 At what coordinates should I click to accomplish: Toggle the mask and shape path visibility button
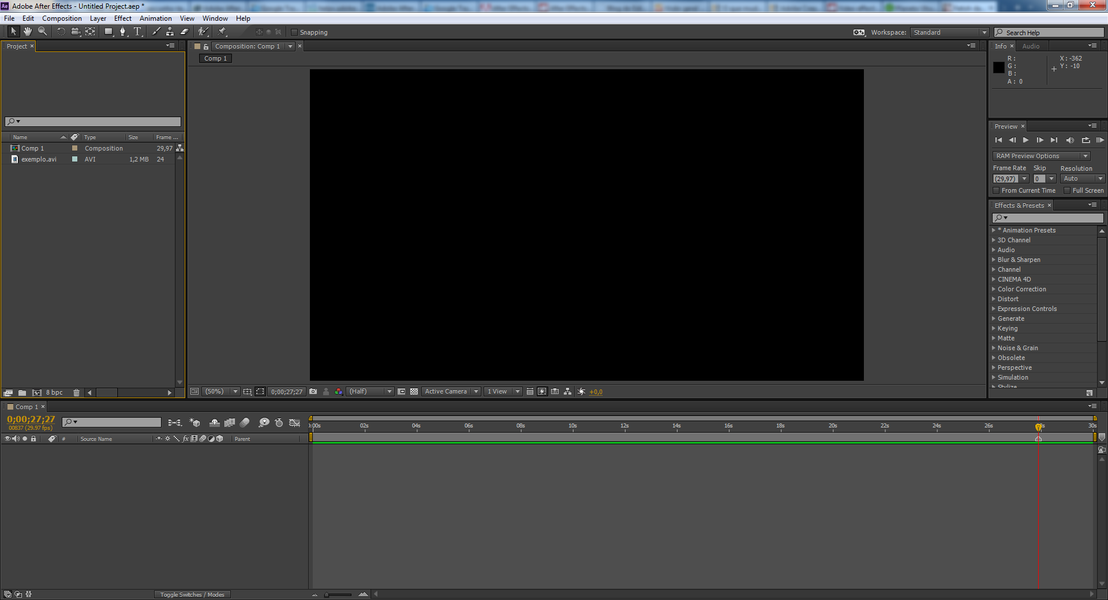pos(260,392)
